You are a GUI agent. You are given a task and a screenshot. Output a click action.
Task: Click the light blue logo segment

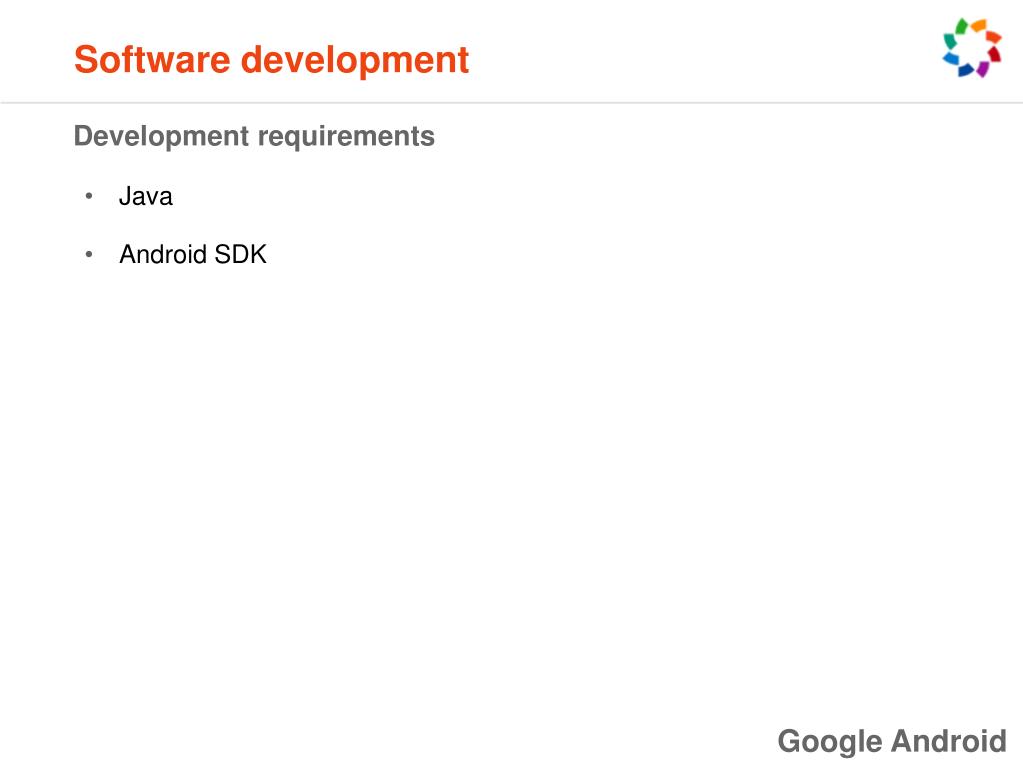click(951, 58)
